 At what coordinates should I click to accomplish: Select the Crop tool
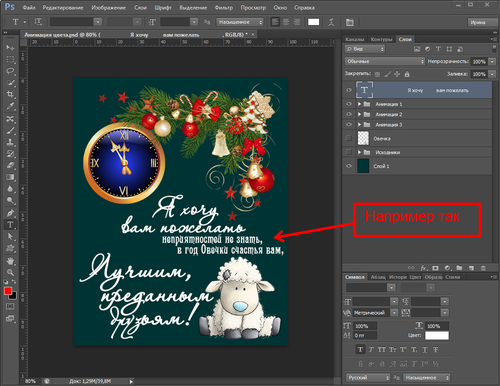(10, 94)
